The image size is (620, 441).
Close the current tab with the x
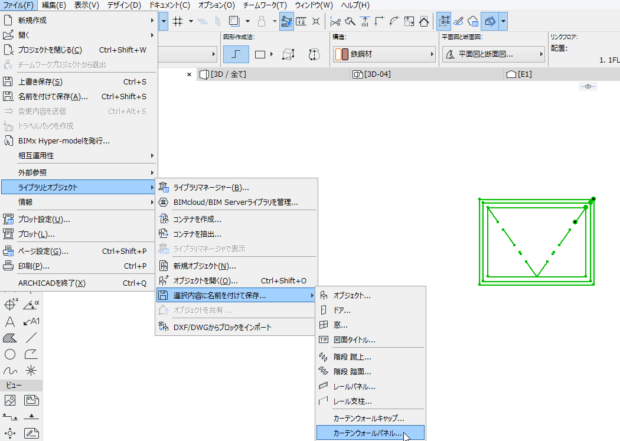tap(189, 74)
